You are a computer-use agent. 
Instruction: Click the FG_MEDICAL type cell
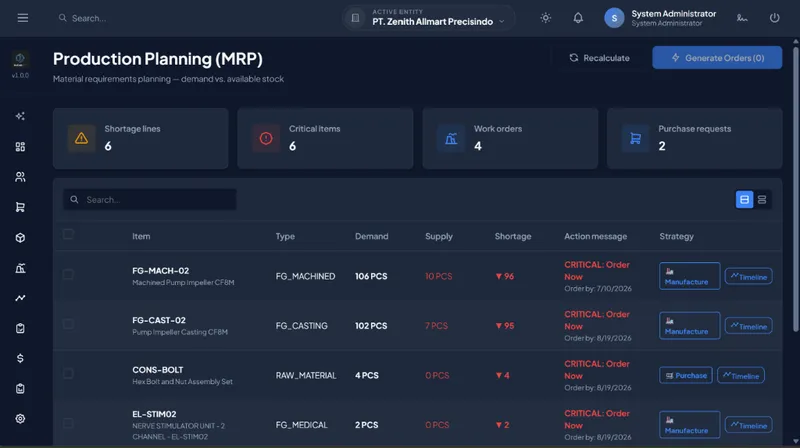pos(302,425)
